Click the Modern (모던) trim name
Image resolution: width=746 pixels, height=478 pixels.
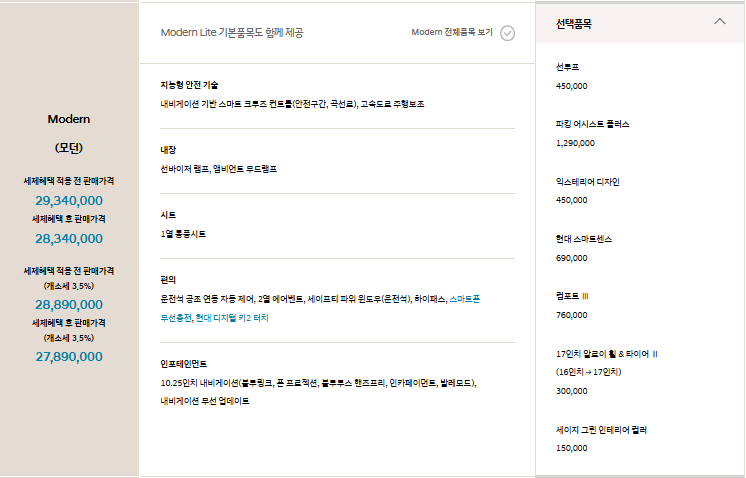point(69,133)
